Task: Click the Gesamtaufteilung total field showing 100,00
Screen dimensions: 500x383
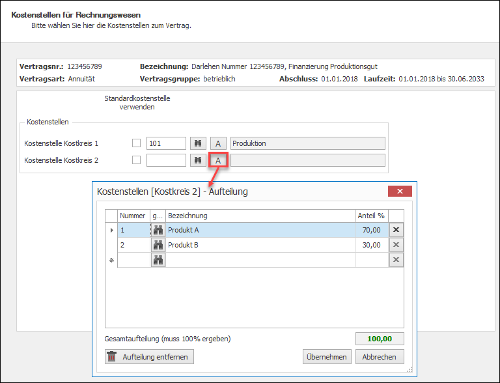Action: [x=379, y=339]
